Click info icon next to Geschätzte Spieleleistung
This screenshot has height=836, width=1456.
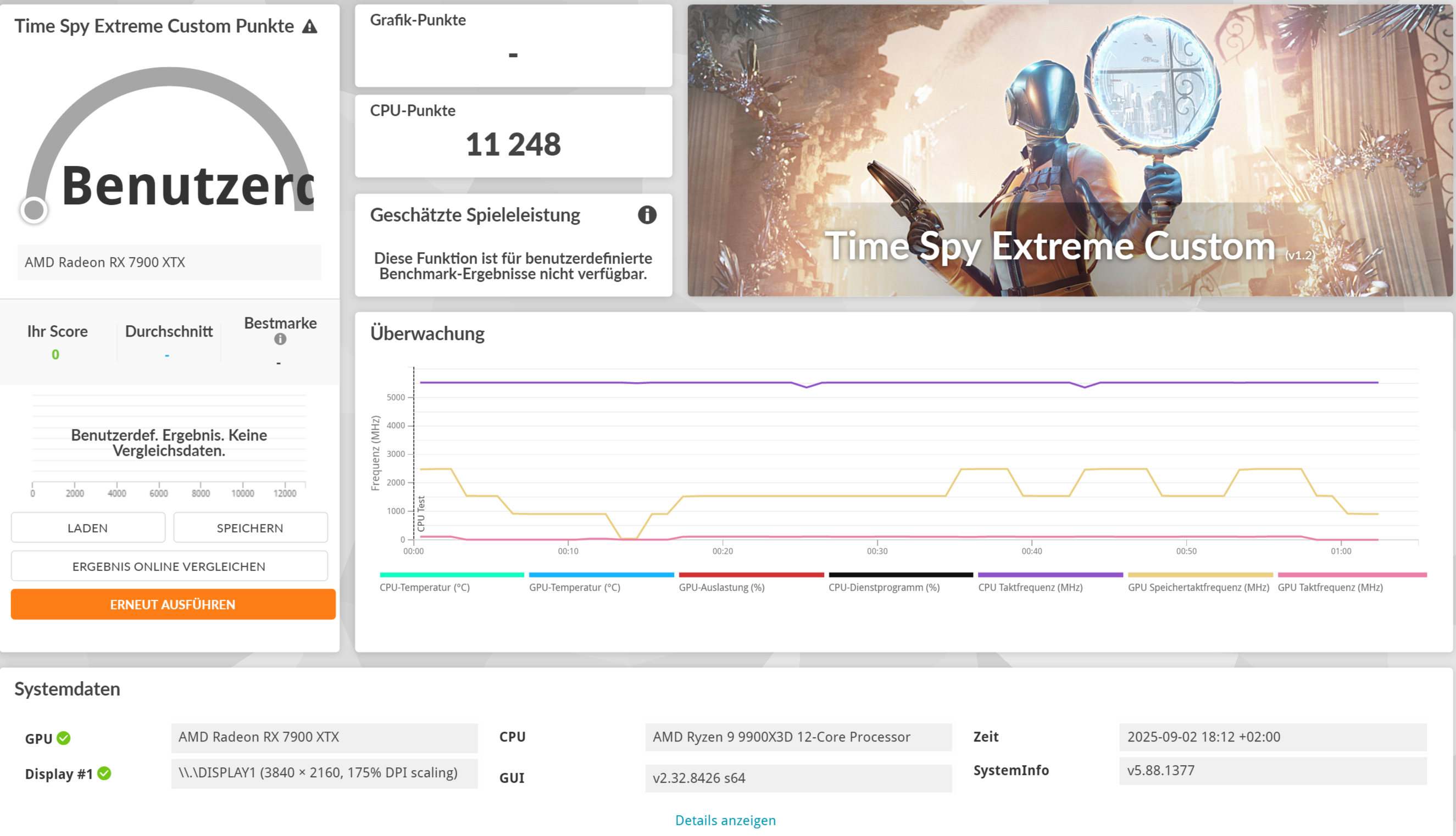point(647,215)
